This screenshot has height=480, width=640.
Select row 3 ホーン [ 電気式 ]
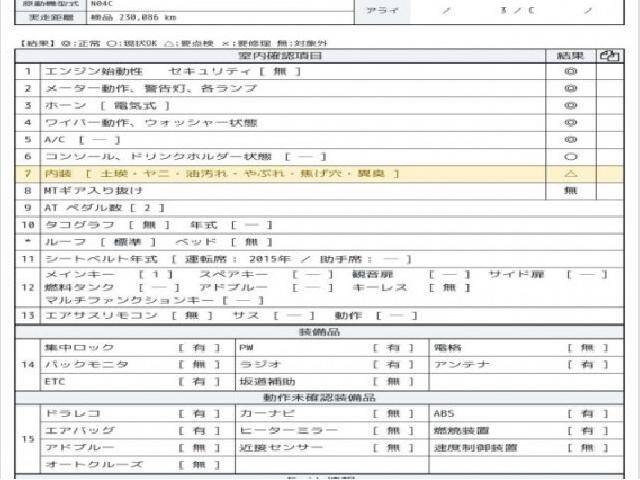coord(107,106)
